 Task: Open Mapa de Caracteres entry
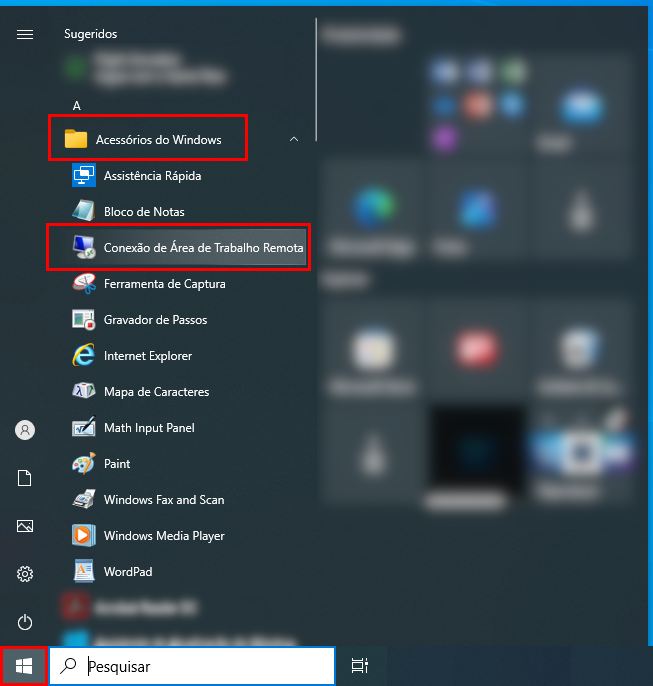pyautogui.click(x=156, y=392)
